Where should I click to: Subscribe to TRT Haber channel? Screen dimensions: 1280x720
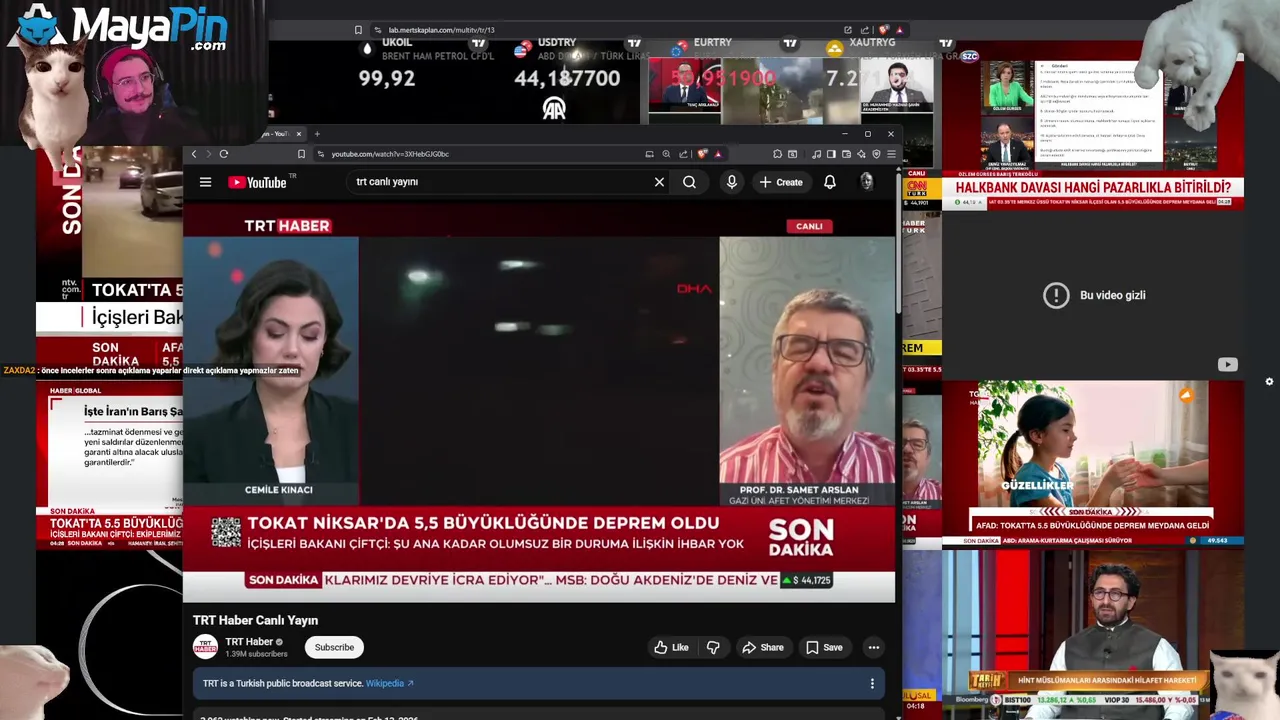pos(334,647)
